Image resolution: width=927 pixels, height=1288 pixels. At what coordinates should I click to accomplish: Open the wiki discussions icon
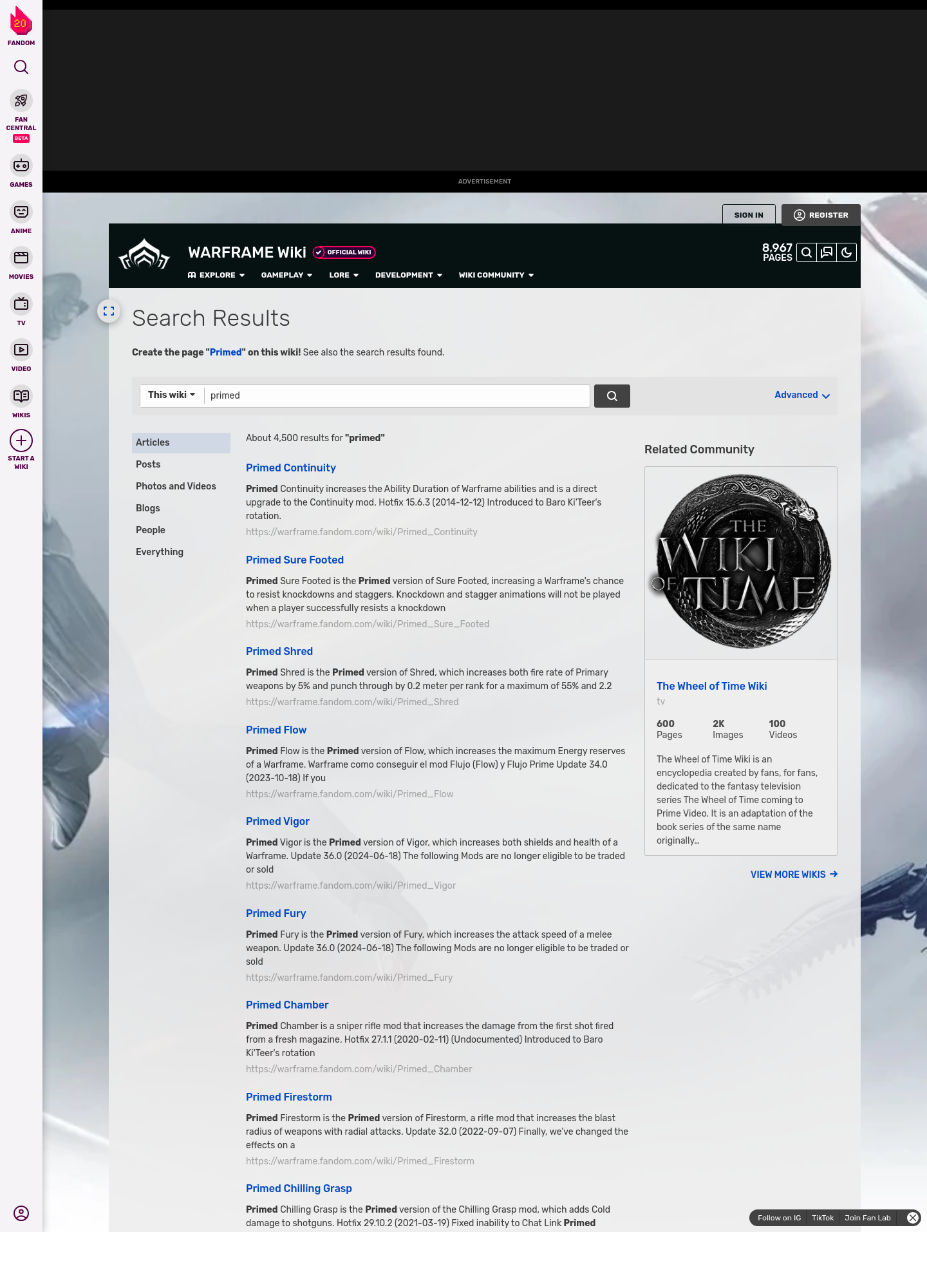point(827,252)
